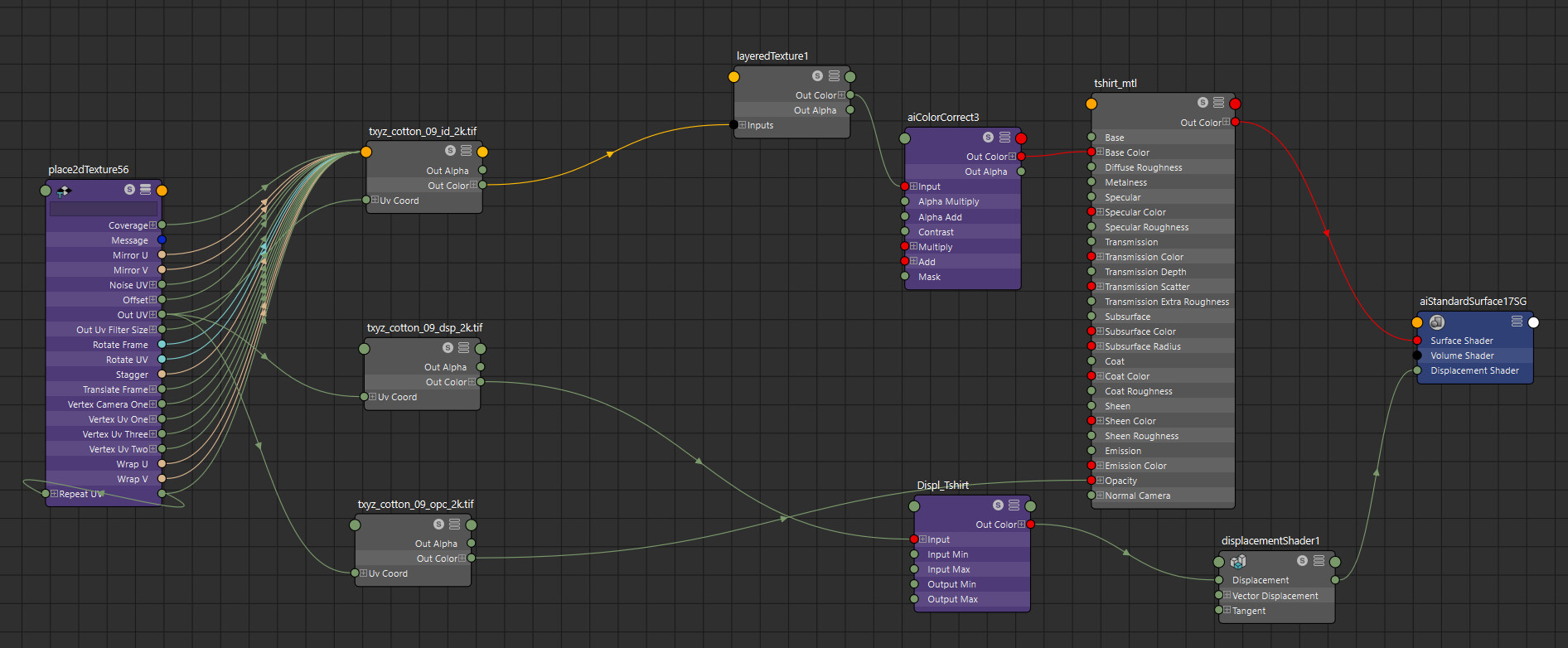The height and width of the screenshot is (648, 1568).
Task: Click the red Out Color port on tshirt_mtl
Action: 1235,122
